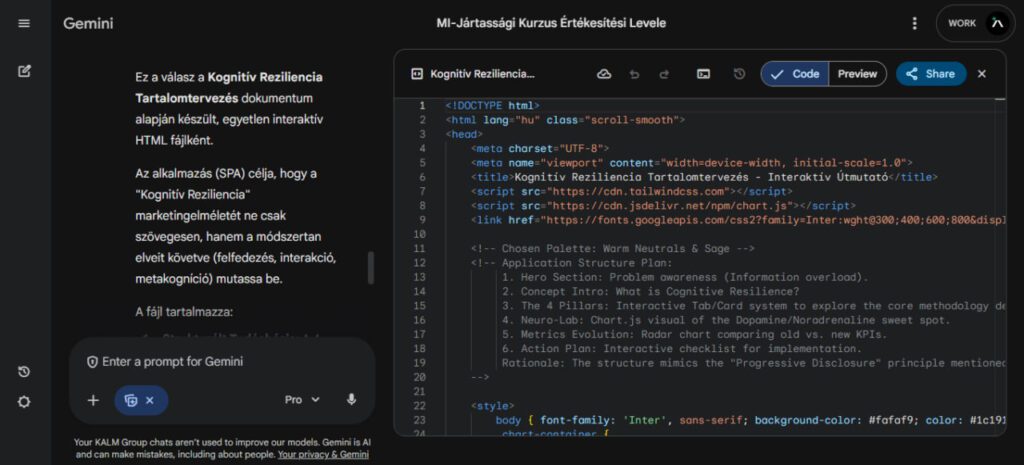Image resolution: width=1024 pixels, height=465 pixels.
Task: Start a new chat with the compose icon
Action: [24, 71]
